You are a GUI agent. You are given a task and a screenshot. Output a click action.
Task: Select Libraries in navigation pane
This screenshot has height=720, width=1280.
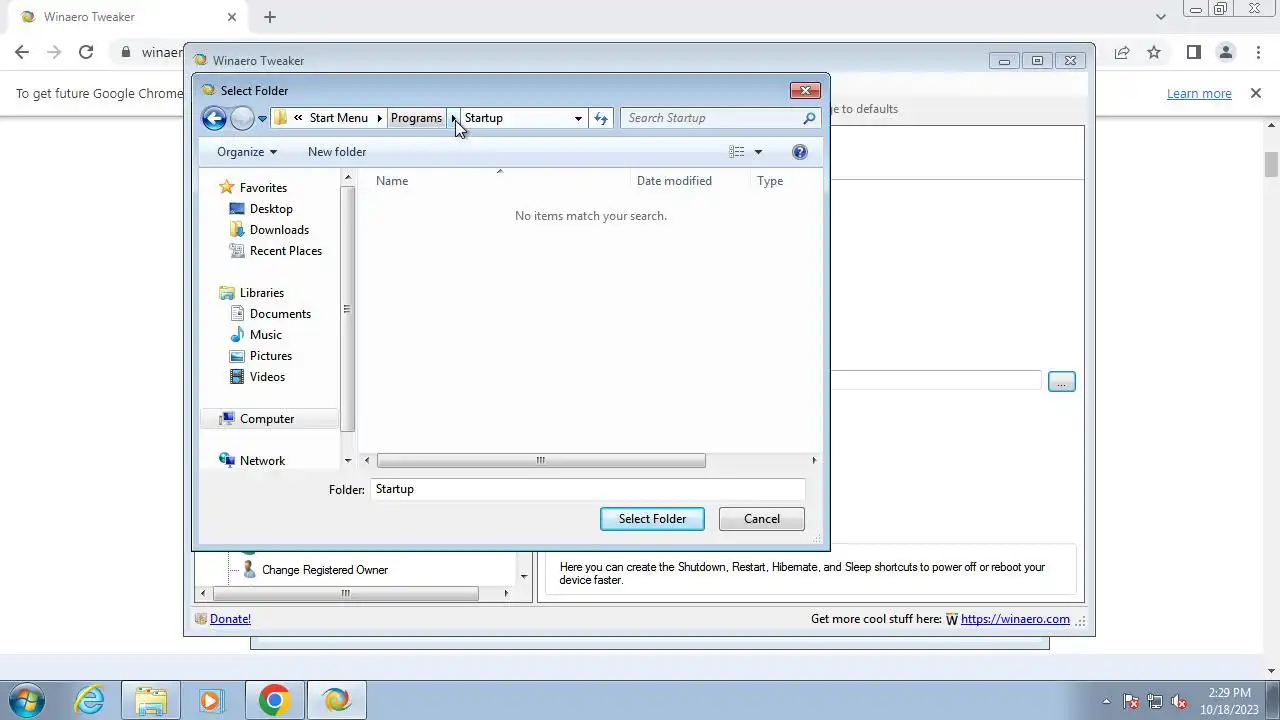[x=262, y=293]
